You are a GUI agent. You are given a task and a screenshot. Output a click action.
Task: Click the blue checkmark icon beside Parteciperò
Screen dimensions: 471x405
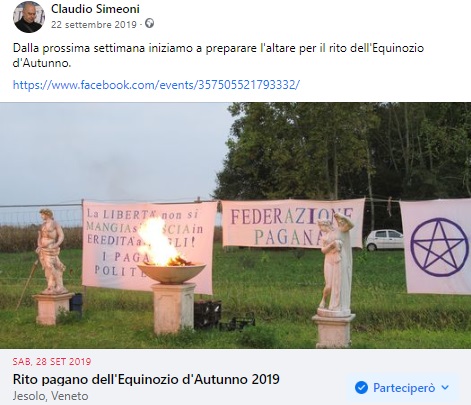pos(361,388)
